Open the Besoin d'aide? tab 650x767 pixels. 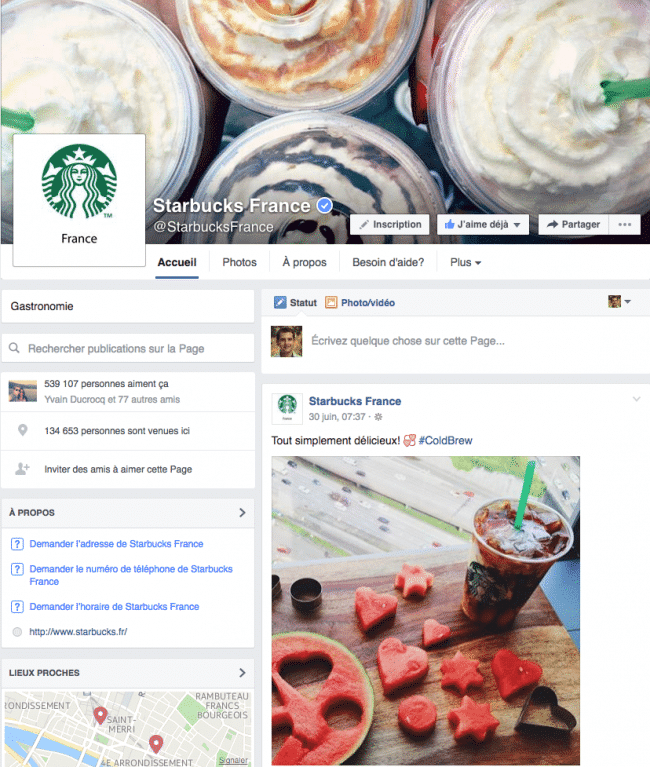tap(388, 262)
